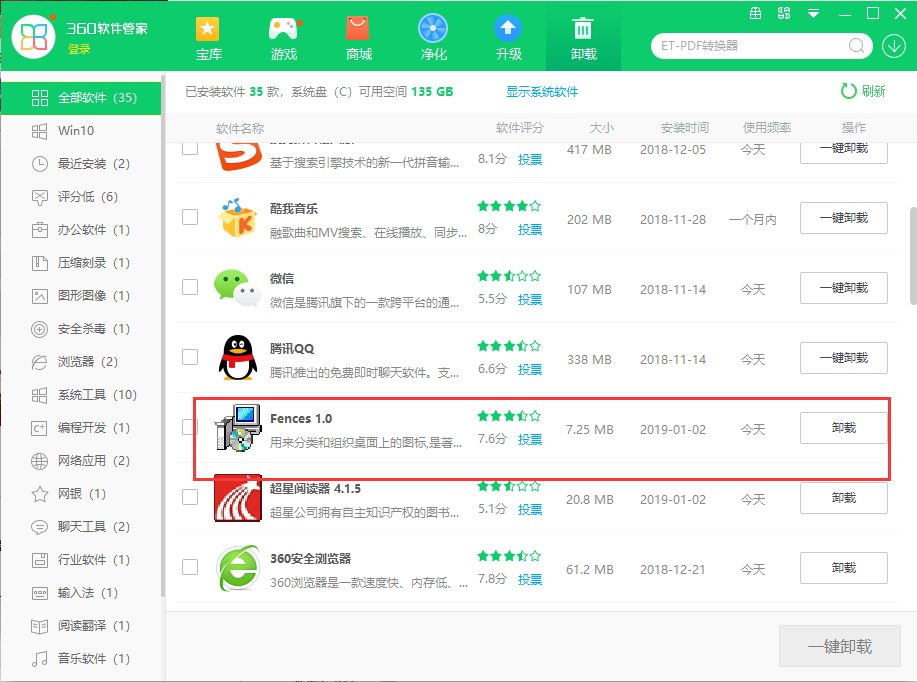
Task: Check the checkbox for 腾讯QQ
Action: point(190,357)
